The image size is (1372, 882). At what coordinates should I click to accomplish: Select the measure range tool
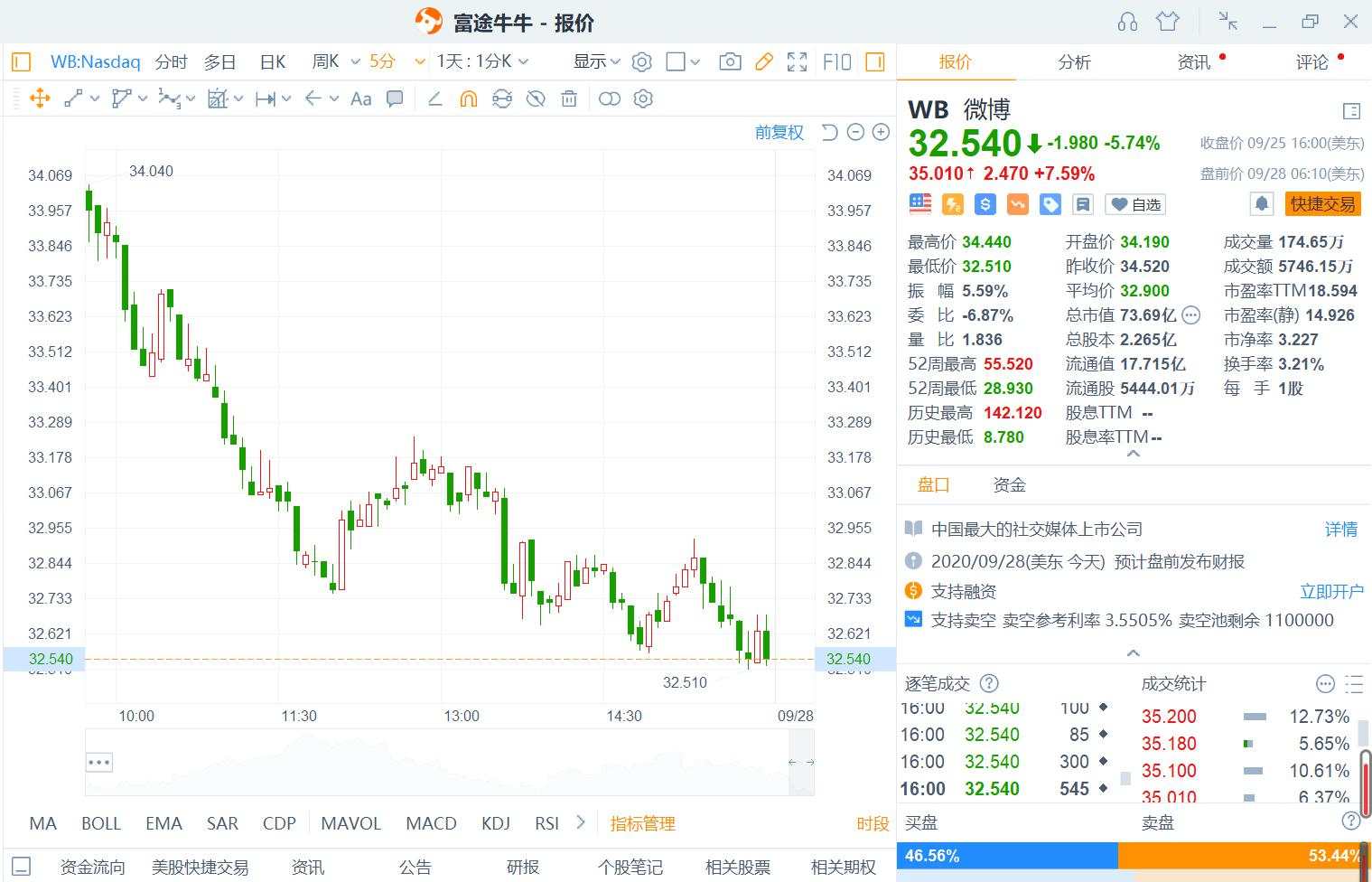click(266, 99)
